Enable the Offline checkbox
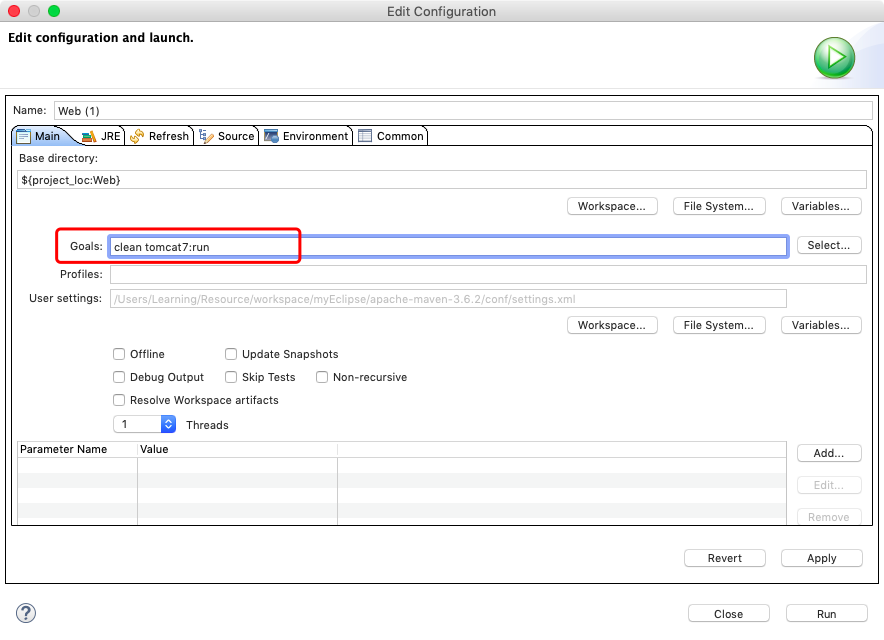The width and height of the screenshot is (884, 640). click(120, 354)
